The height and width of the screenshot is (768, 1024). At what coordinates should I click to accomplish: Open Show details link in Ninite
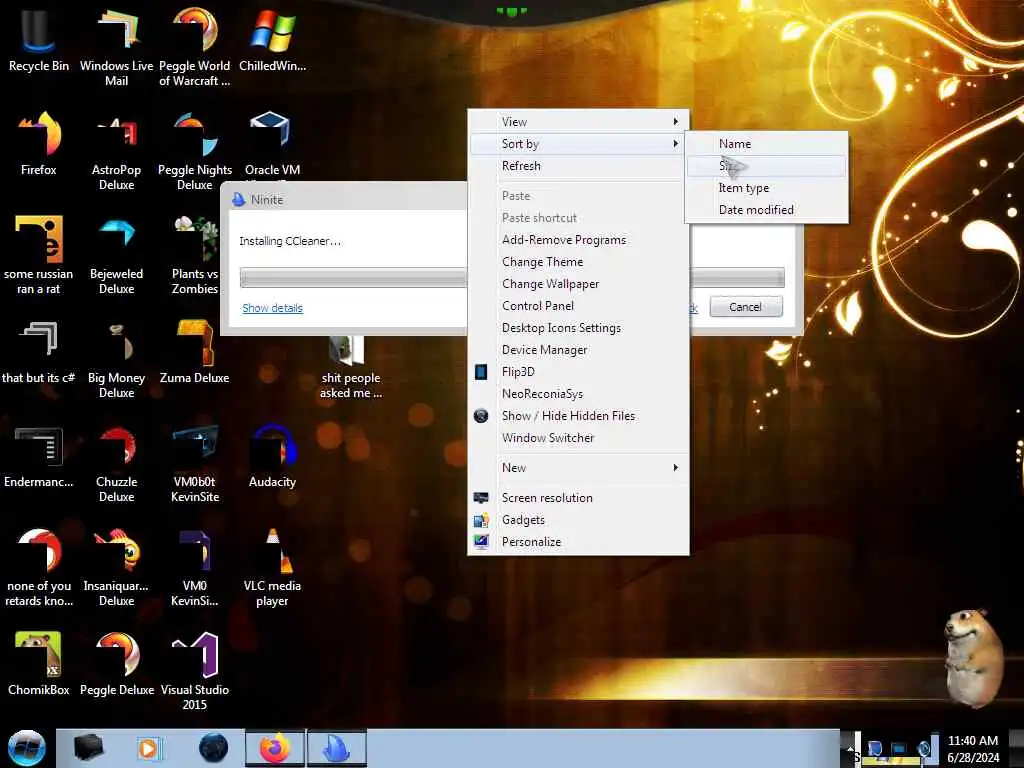tap(272, 308)
